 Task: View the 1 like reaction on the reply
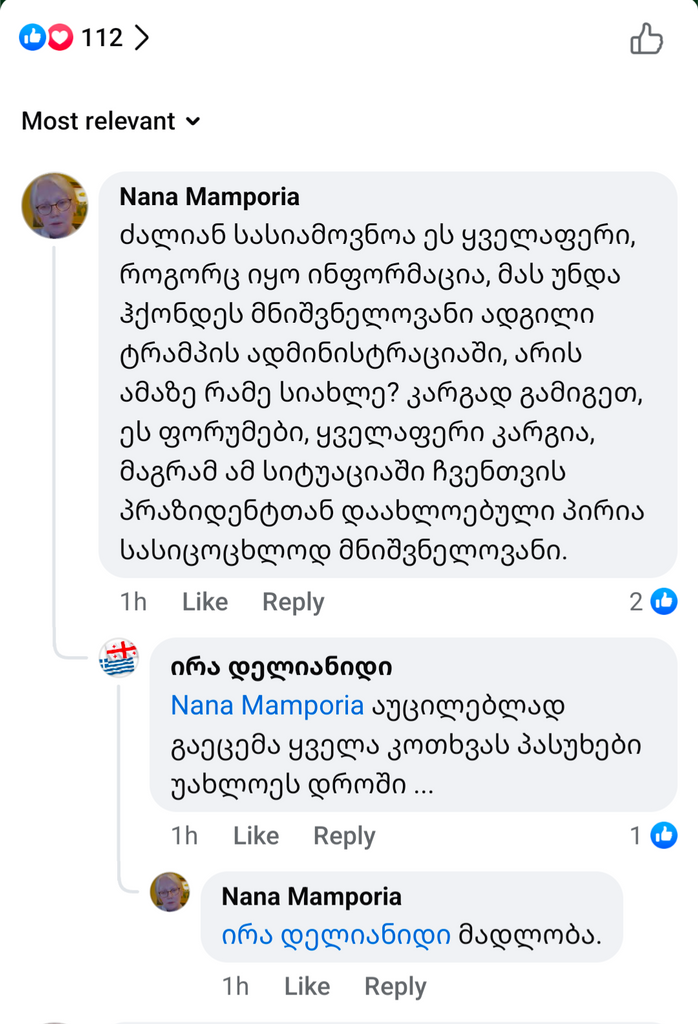point(654,835)
